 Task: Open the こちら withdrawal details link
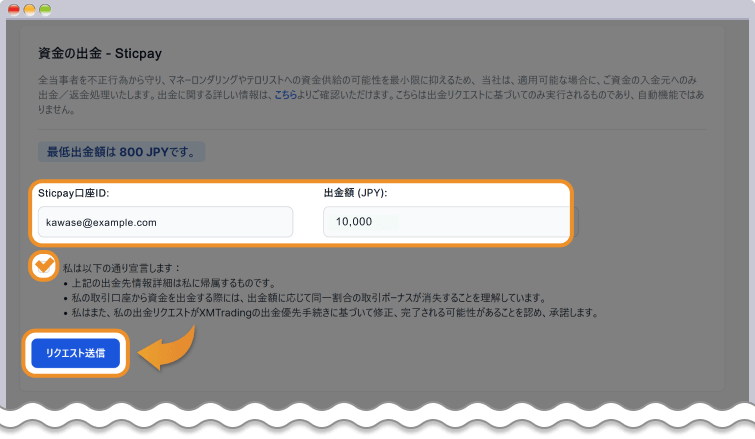click(x=285, y=95)
